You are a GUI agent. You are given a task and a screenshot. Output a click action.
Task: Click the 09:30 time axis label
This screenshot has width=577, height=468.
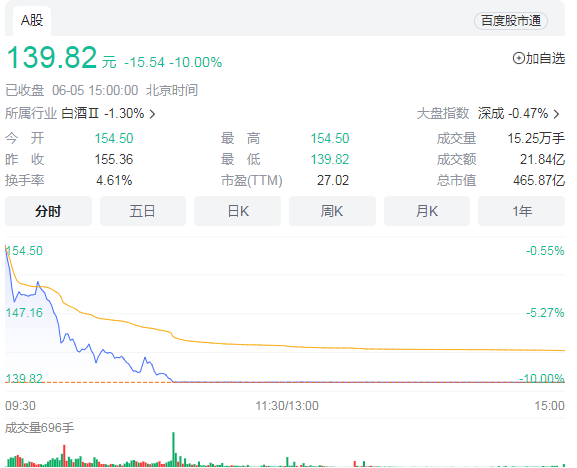pos(20,406)
